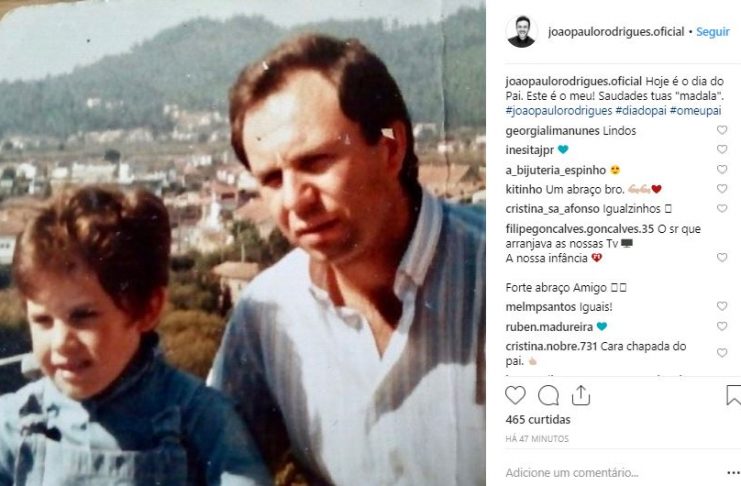View the 465 curtidas likes list

coord(538,420)
